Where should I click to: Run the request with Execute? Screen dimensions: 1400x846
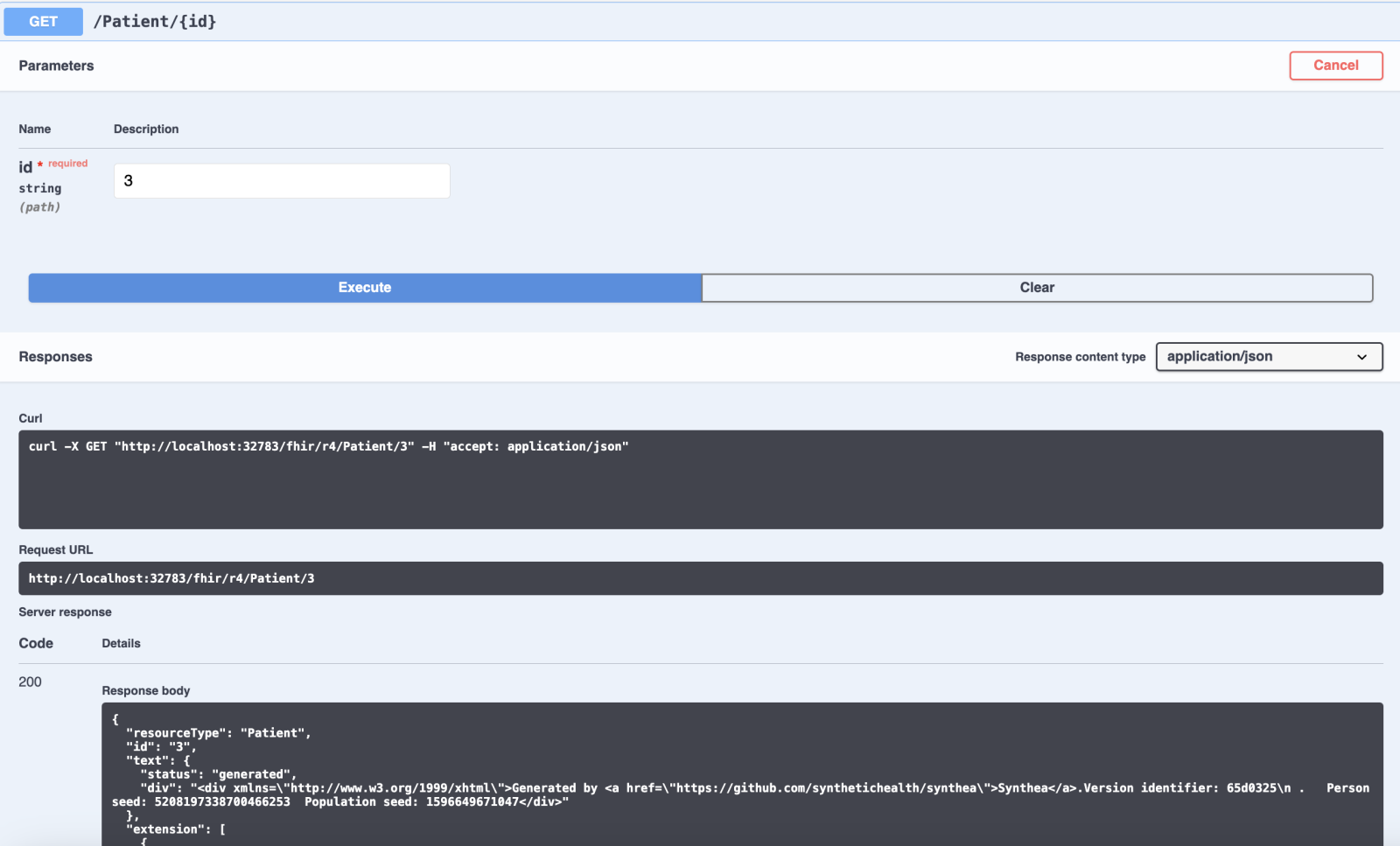pos(365,288)
